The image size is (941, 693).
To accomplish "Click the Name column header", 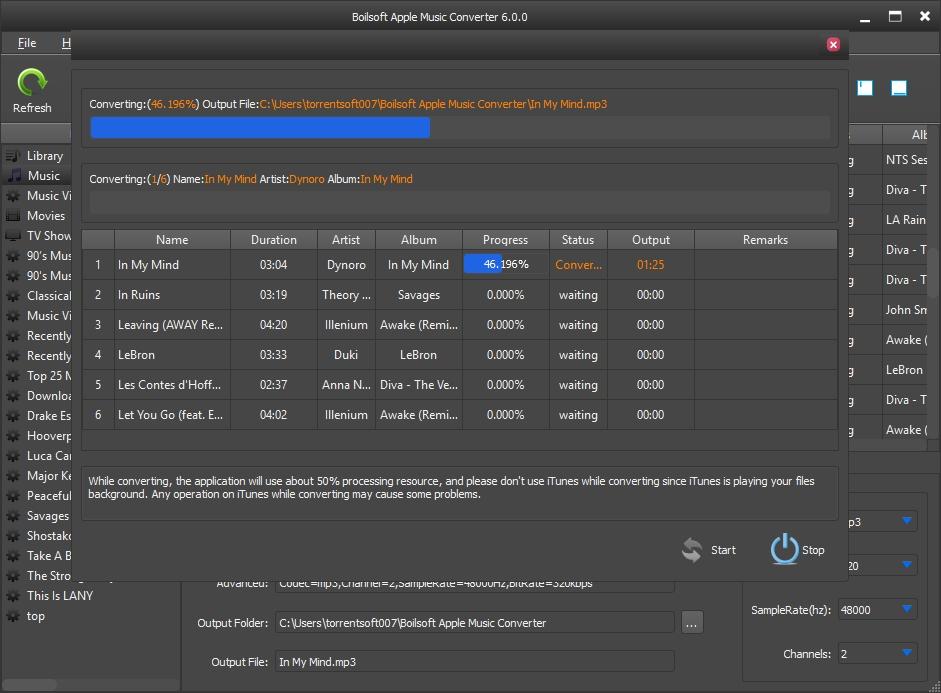I will (x=172, y=239).
